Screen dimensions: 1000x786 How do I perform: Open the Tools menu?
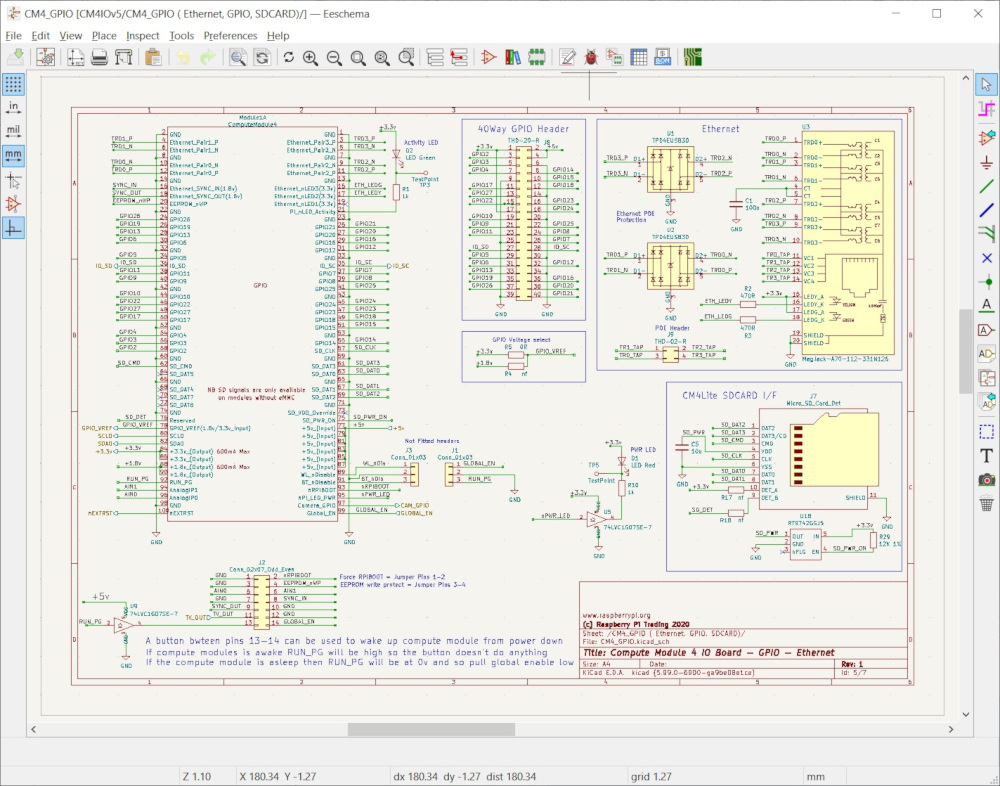coord(181,35)
